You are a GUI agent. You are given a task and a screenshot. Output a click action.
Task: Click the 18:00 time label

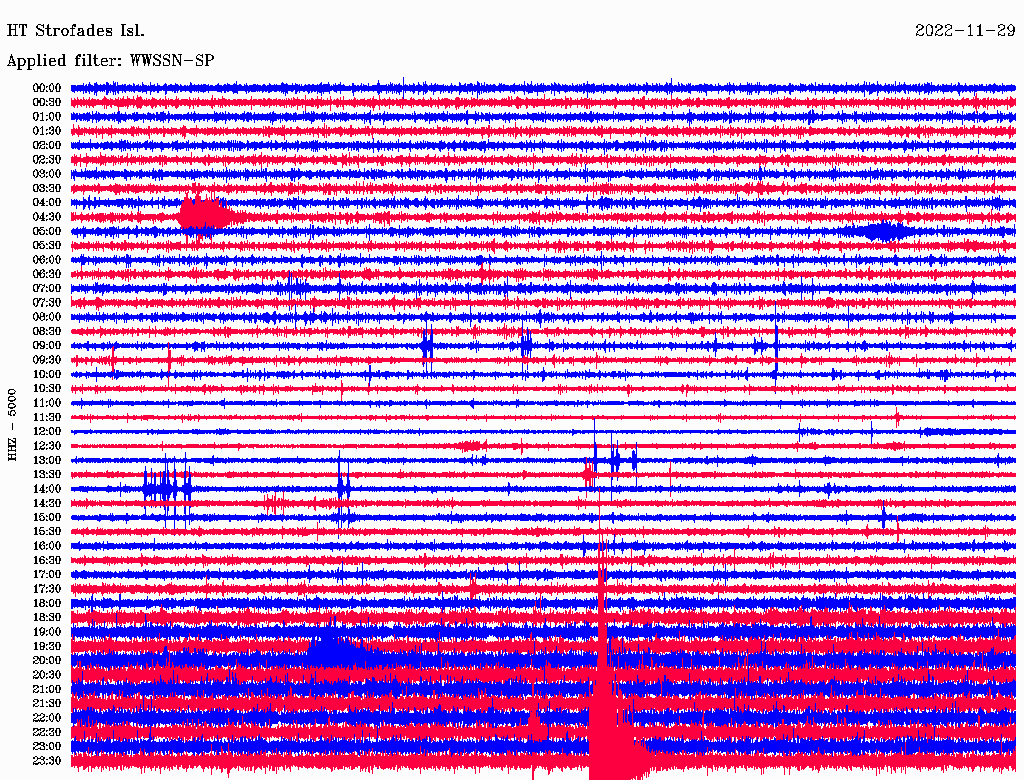(x=47, y=604)
